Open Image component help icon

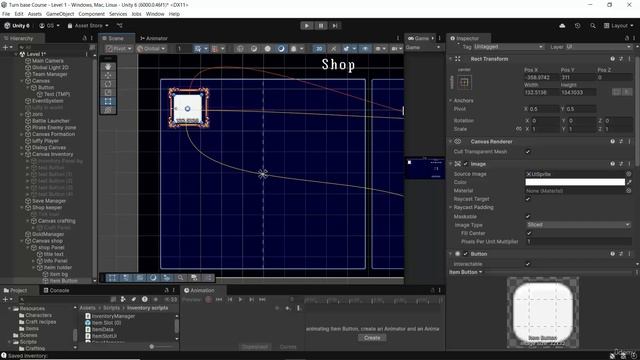tap(612, 164)
